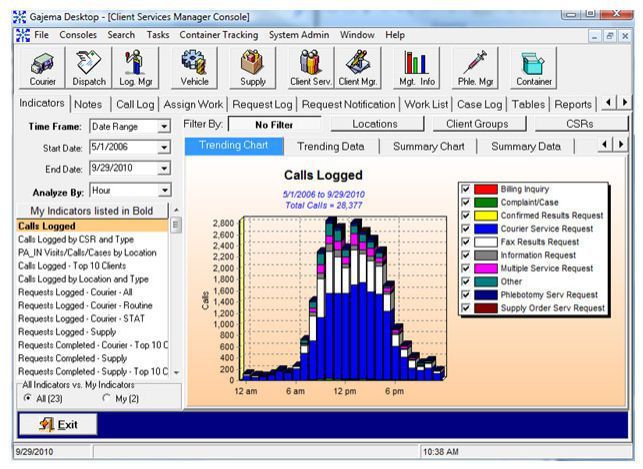Uncheck the Complaint/Case series checkbox
The image size is (643, 469).
[465, 202]
